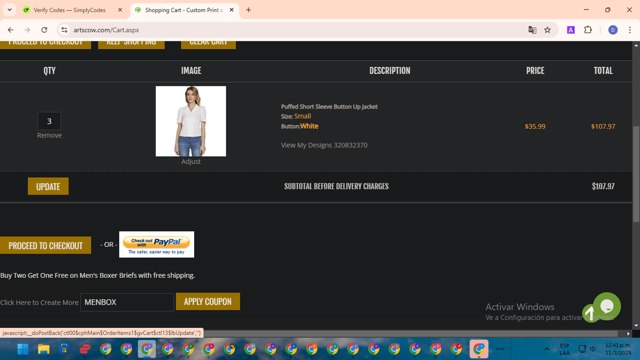Screen dimensions: 640x360
Task: Click the White button color value
Action: (309, 126)
